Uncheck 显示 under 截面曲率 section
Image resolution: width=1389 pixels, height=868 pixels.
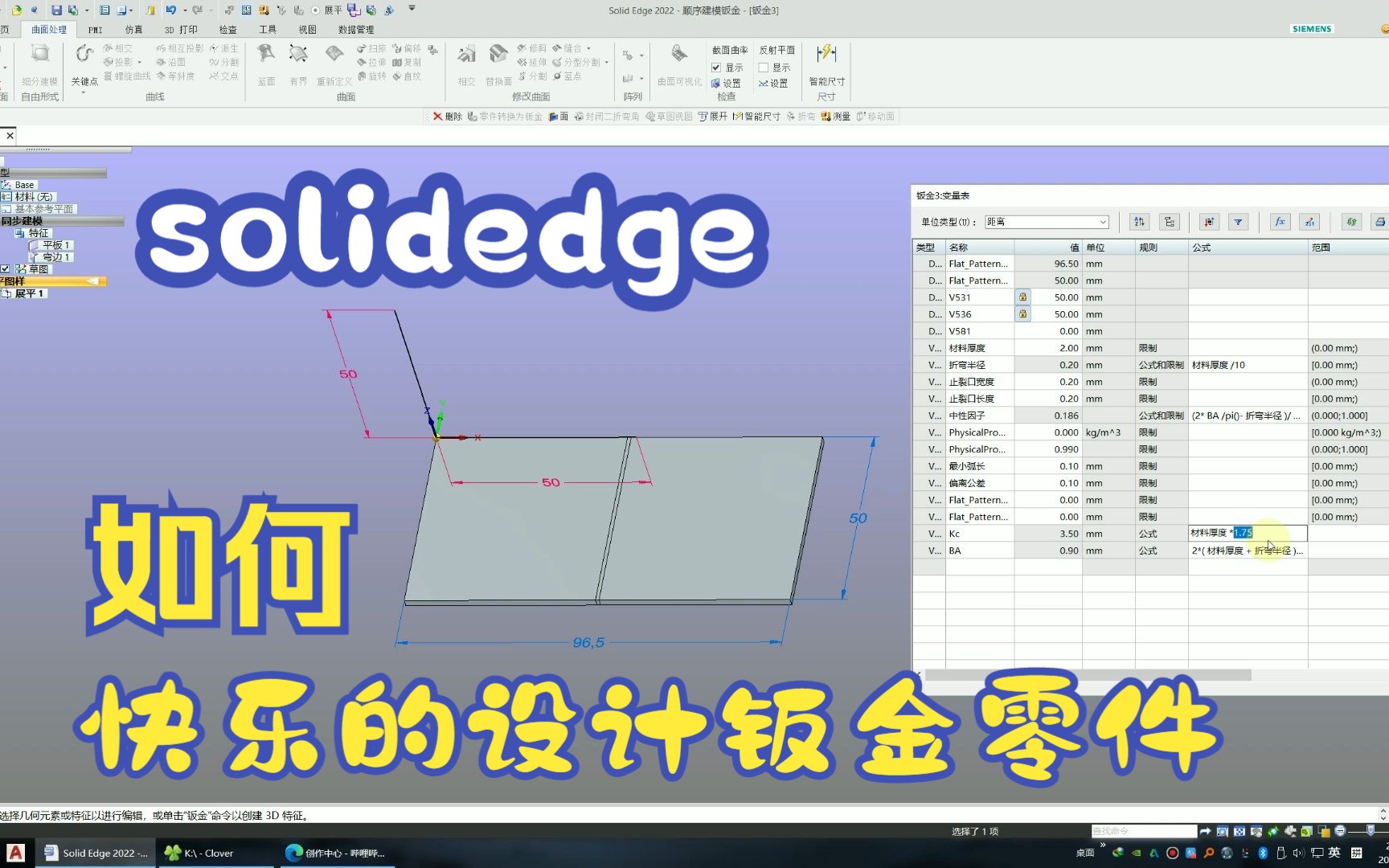[x=716, y=68]
